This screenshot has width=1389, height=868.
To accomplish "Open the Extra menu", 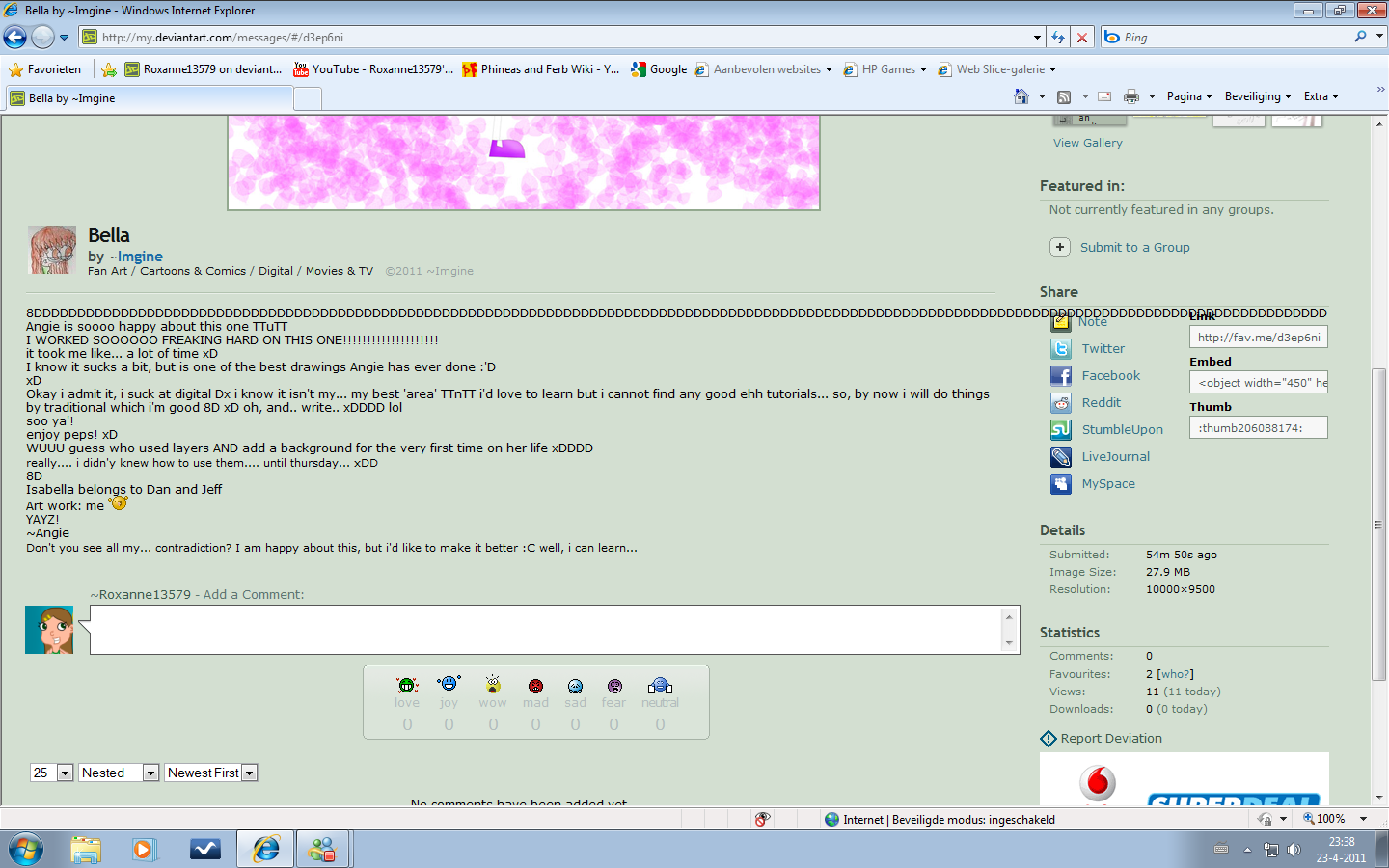I will [x=1321, y=96].
